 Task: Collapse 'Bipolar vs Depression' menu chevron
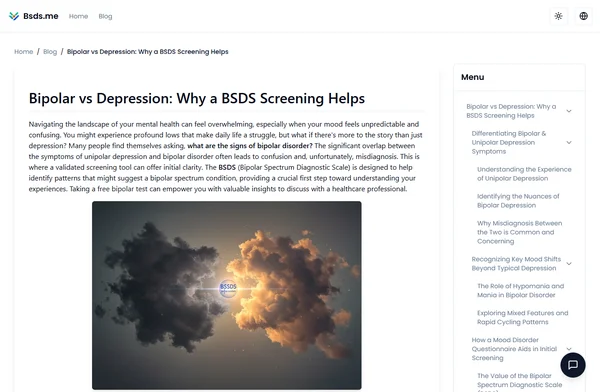point(569,111)
